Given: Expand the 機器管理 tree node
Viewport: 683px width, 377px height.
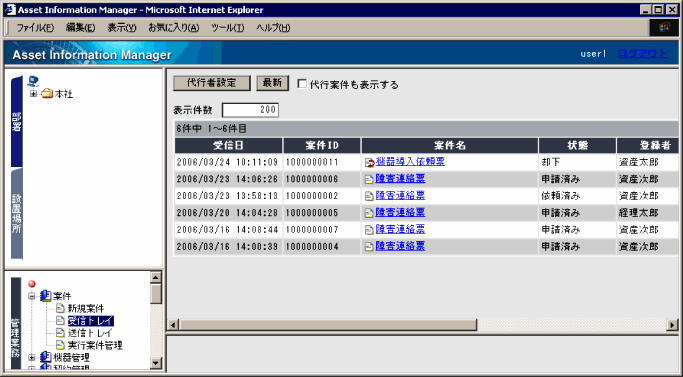Looking at the screenshot, I should click(32, 357).
